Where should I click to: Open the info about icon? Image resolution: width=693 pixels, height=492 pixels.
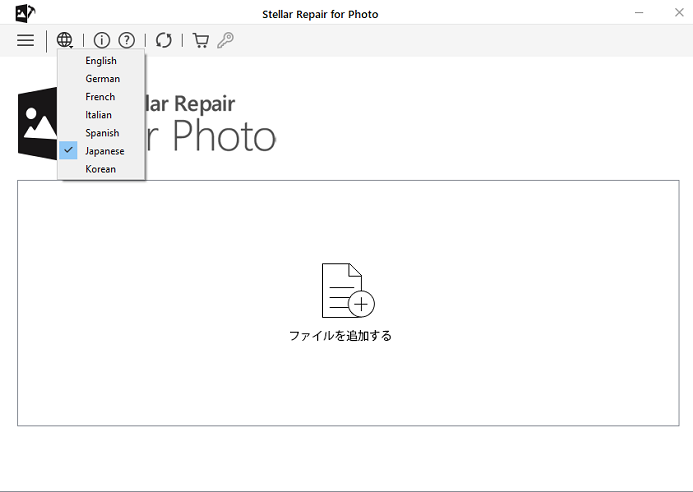tap(102, 41)
